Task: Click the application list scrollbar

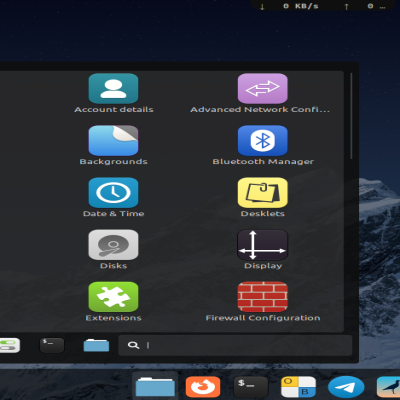Action: [351, 116]
